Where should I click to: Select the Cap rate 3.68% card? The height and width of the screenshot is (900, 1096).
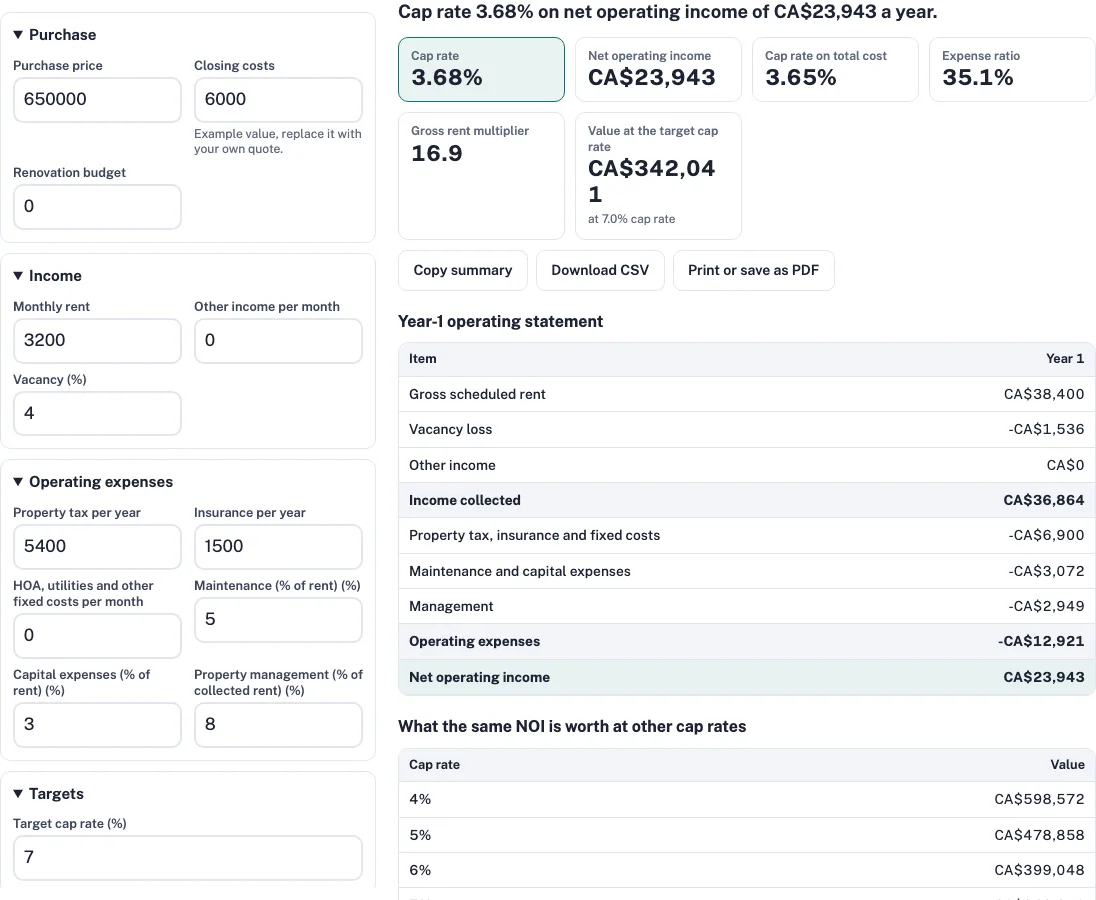tap(481, 69)
